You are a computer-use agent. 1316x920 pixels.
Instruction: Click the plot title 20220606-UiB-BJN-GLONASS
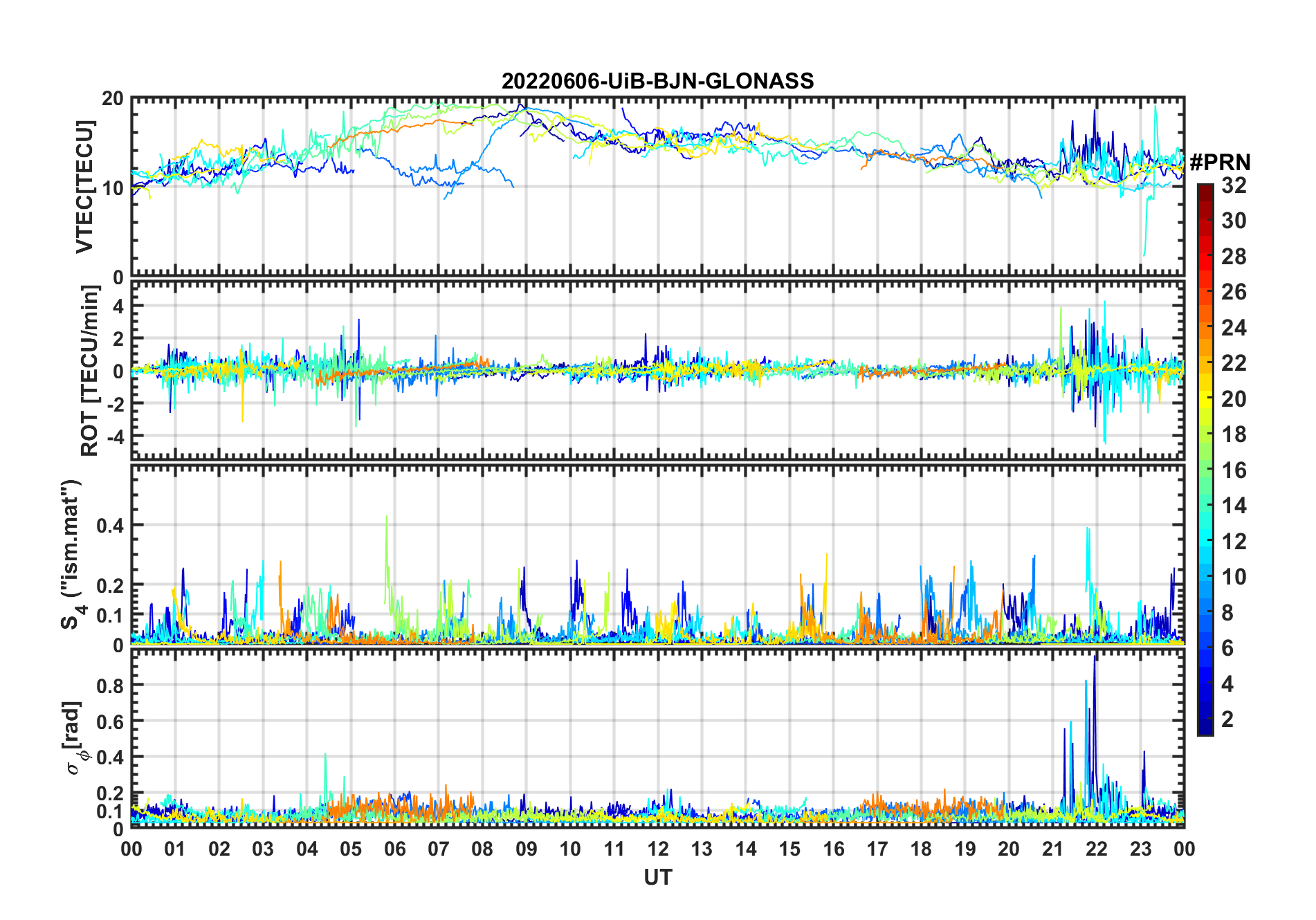pyautogui.click(x=657, y=82)
